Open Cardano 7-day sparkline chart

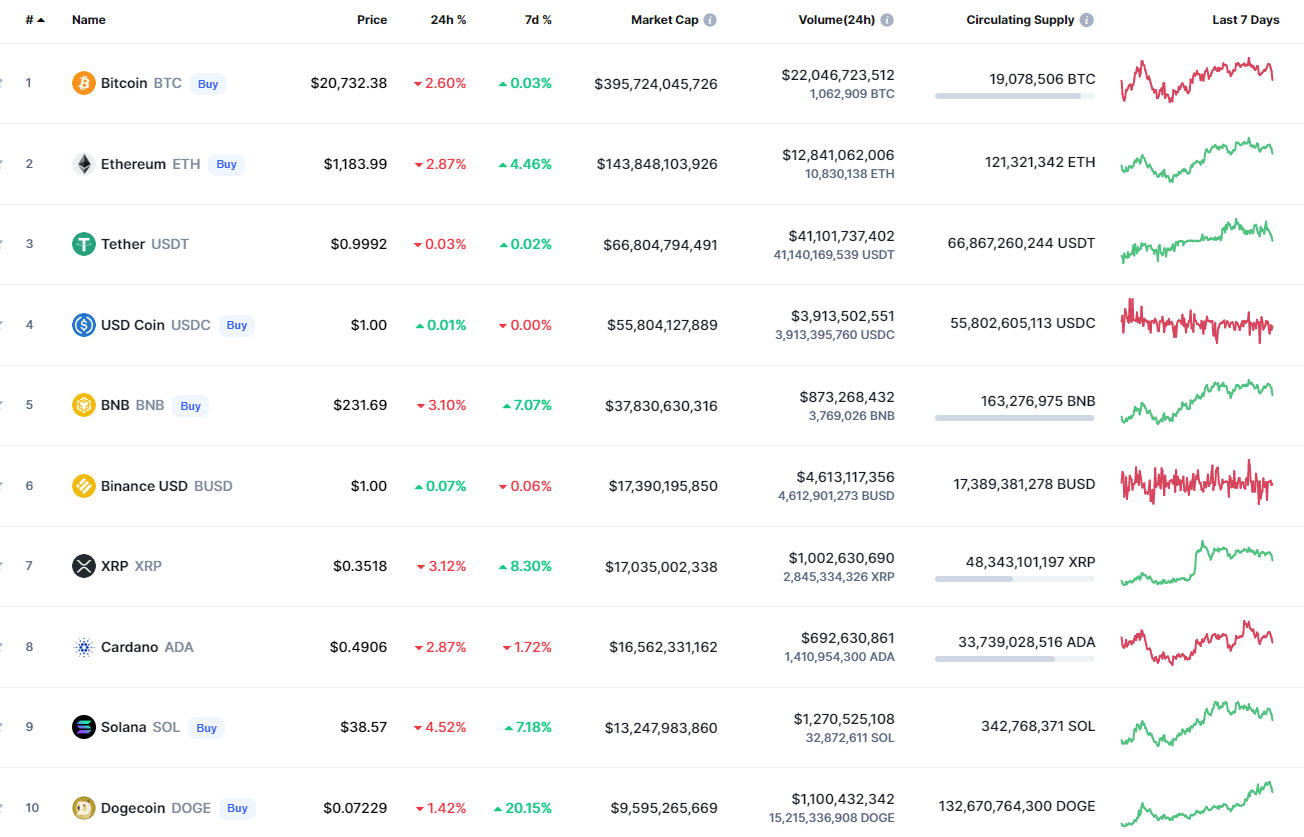(1197, 643)
